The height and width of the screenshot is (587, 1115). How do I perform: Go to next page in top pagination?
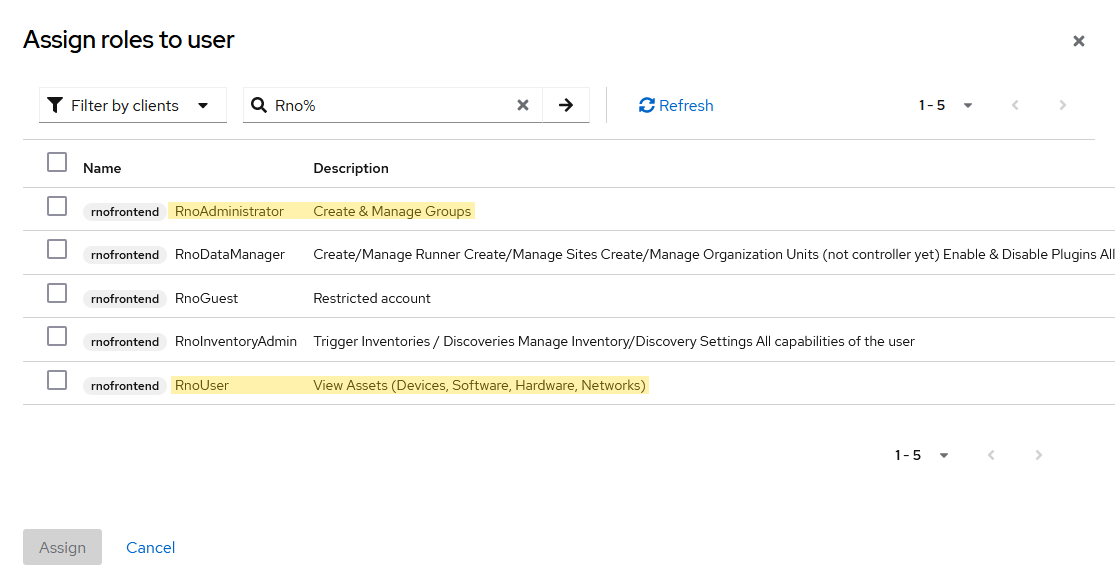1062,105
